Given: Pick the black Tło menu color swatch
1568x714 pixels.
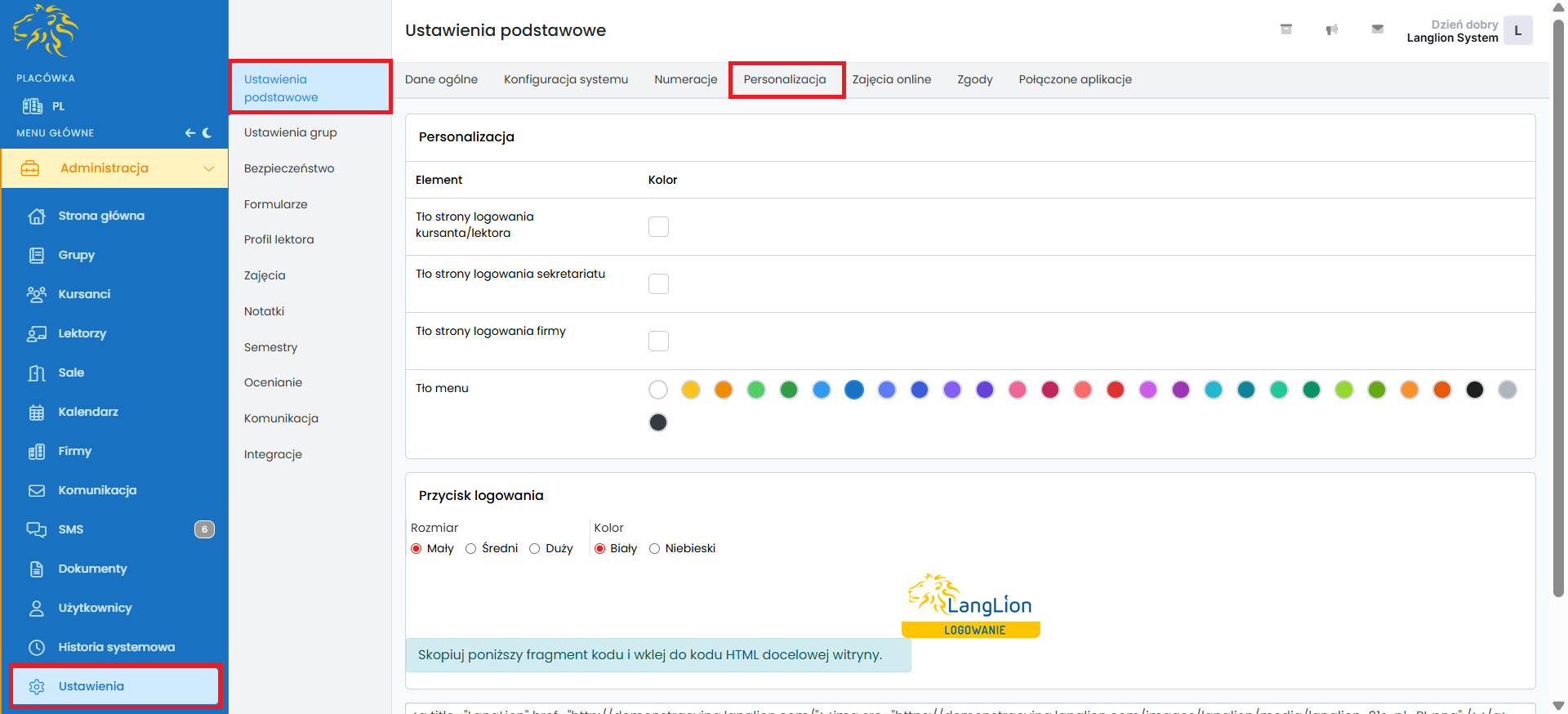Looking at the screenshot, I should tap(1474, 390).
